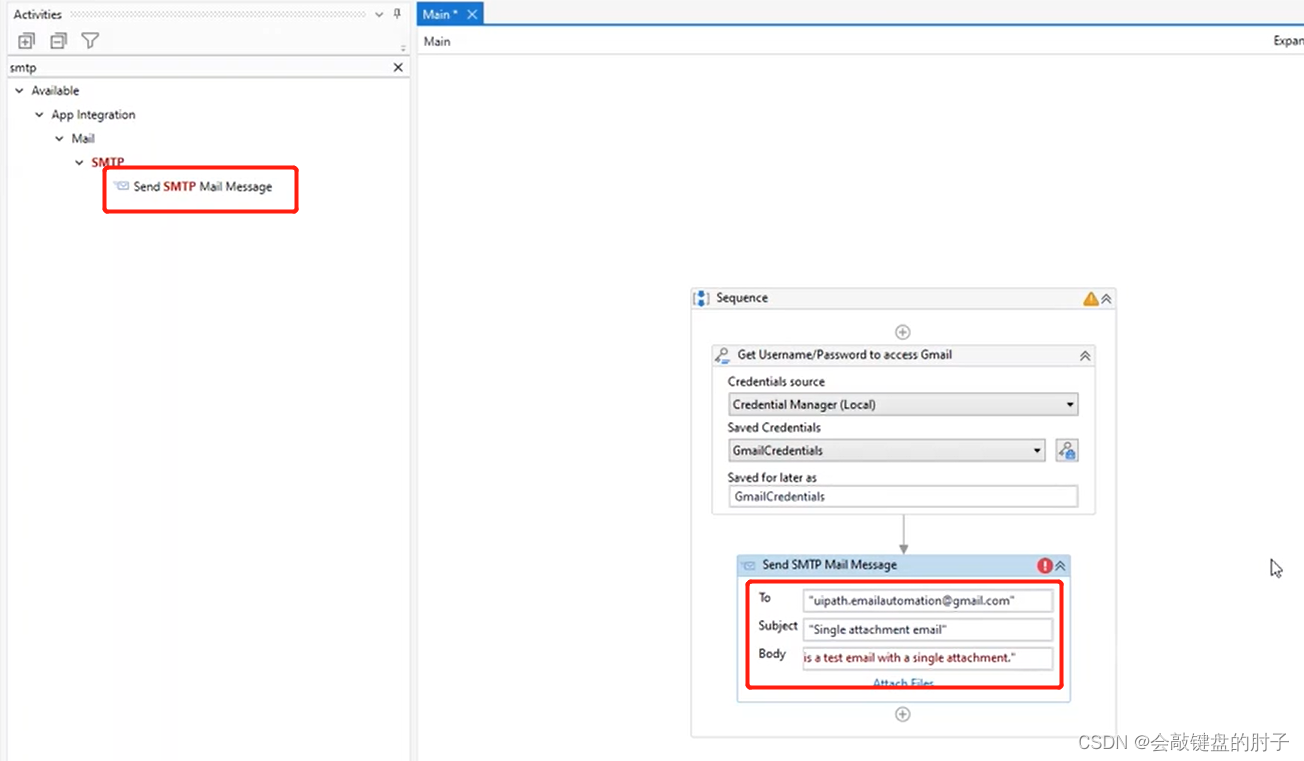This screenshot has height=761, width=1304.
Task: Collapse the Send SMTP Mail Message activity
Action: point(1060,565)
